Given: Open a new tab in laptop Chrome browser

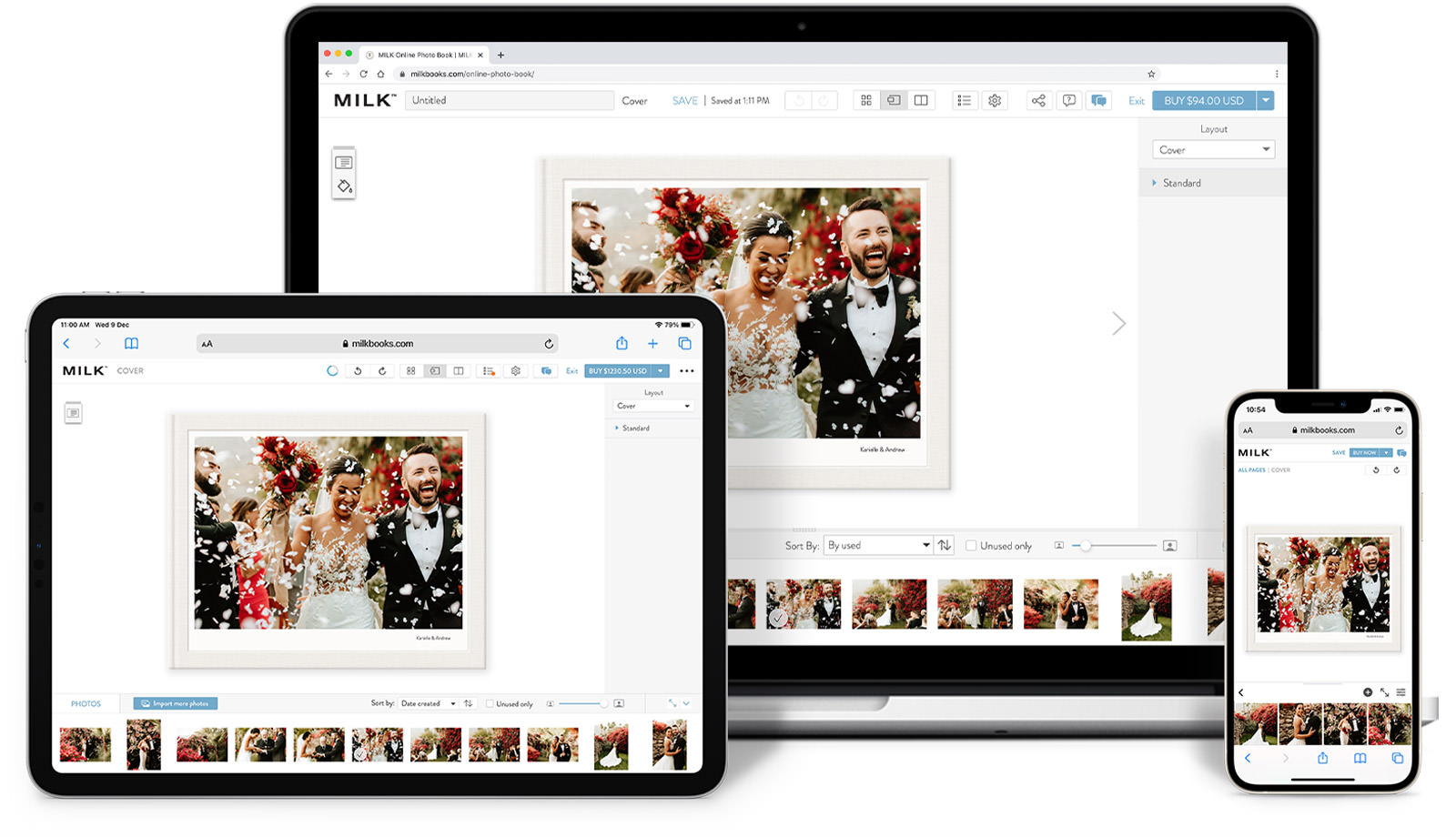Looking at the screenshot, I should point(500,55).
